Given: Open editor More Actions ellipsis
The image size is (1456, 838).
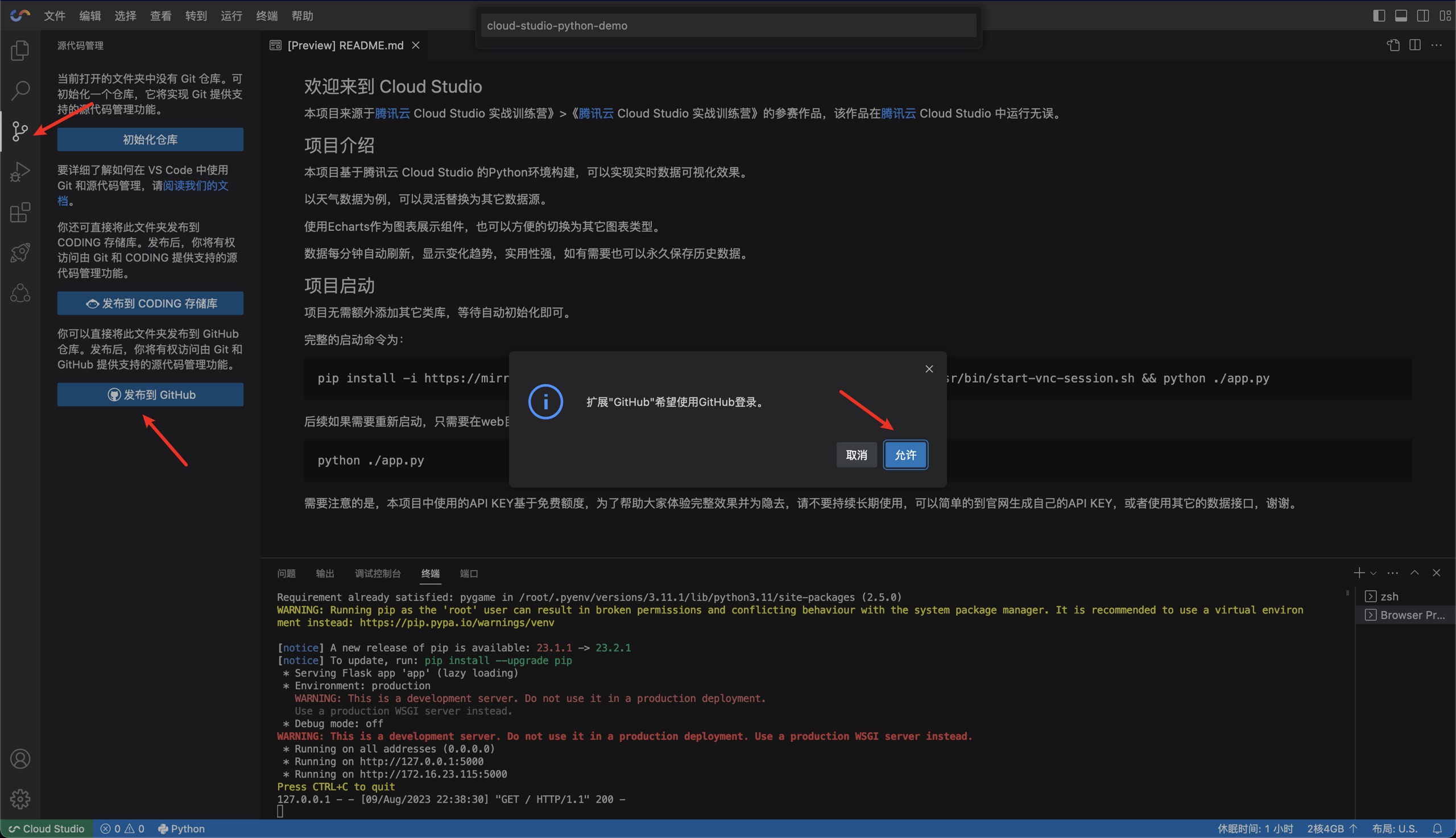Looking at the screenshot, I should point(1437,45).
